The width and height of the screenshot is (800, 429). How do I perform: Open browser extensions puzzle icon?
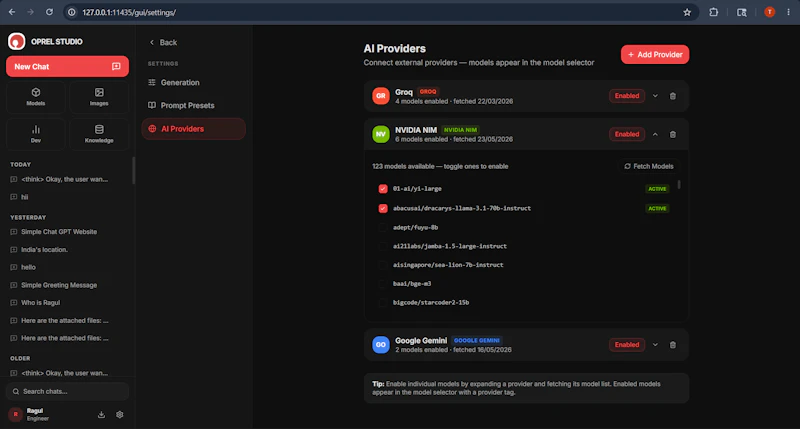point(714,12)
